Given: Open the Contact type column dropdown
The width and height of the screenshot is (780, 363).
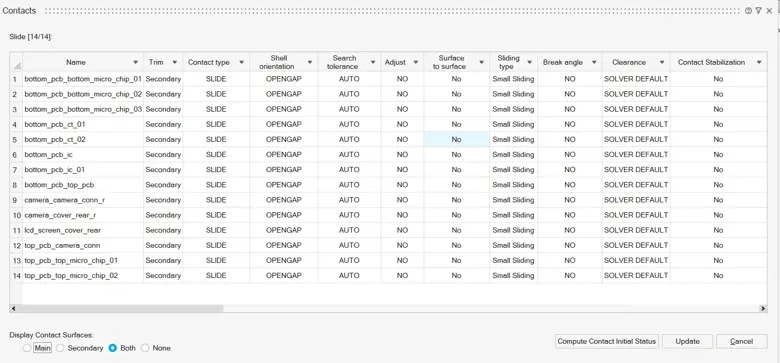Looking at the screenshot, I should point(242,63).
